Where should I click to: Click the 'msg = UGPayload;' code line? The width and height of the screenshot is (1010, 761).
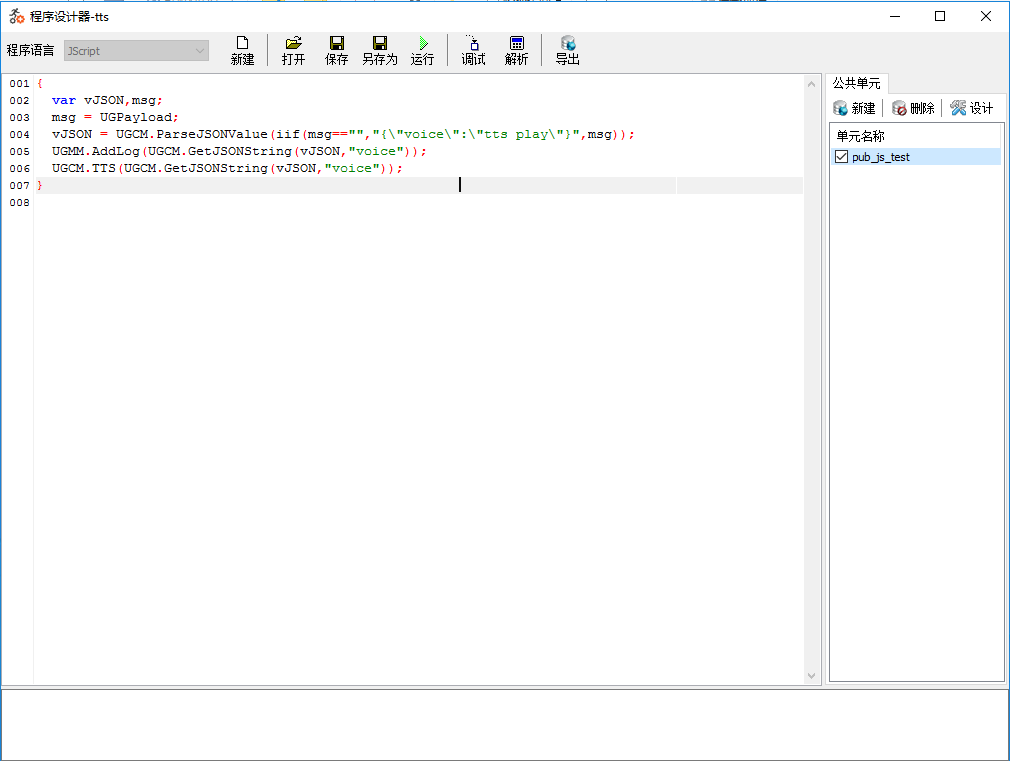tap(115, 117)
